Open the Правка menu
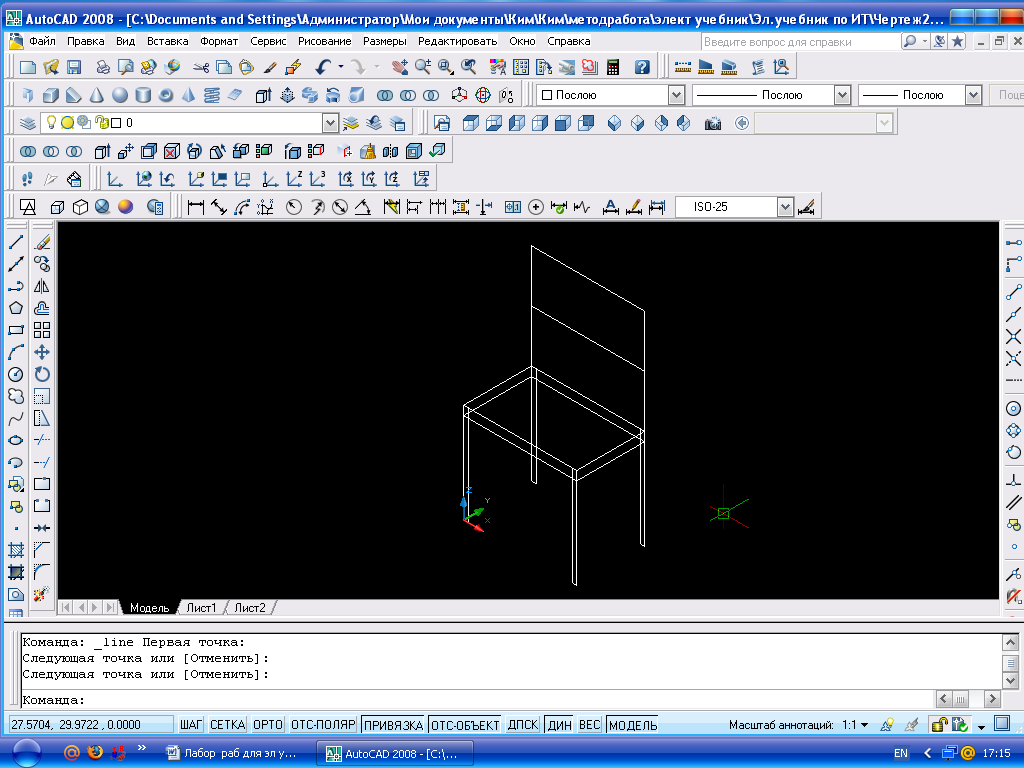 (86, 41)
